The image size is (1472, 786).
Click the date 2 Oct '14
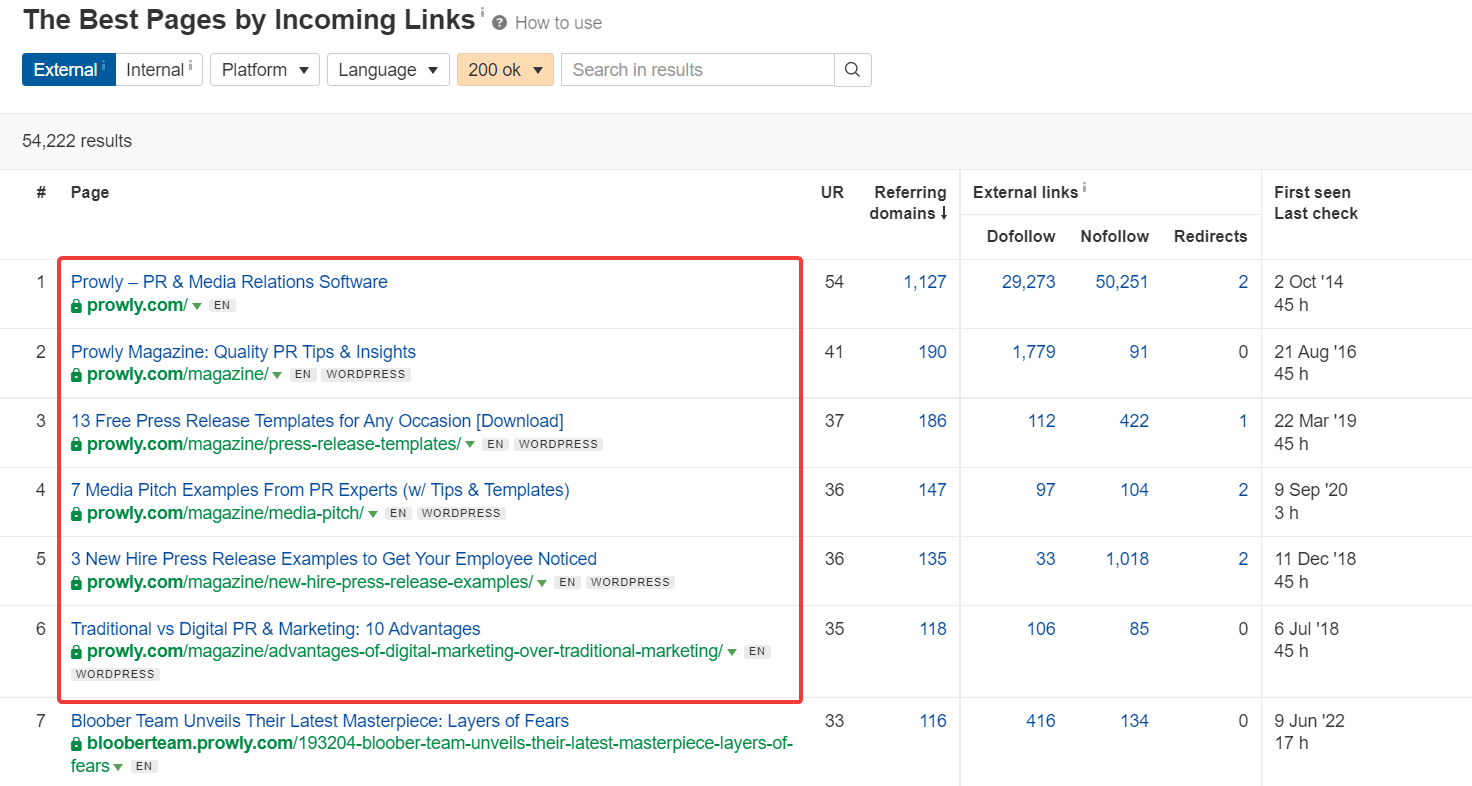pyautogui.click(x=1309, y=282)
